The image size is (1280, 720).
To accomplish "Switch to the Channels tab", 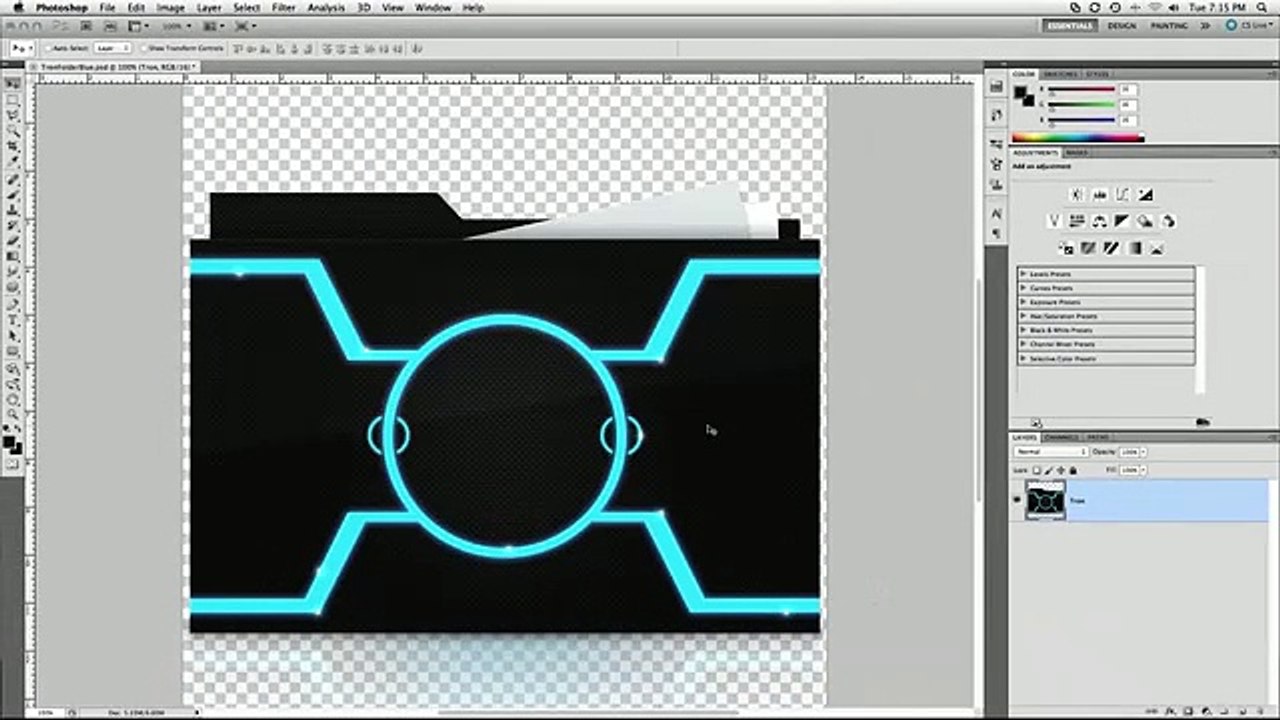I will 1060,437.
